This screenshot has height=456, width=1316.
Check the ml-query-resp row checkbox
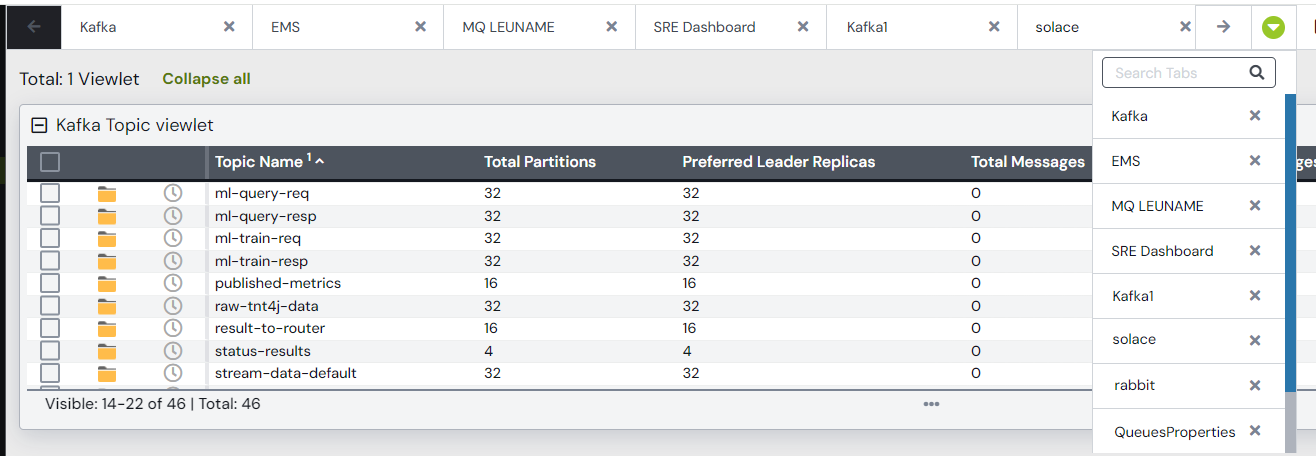50,216
